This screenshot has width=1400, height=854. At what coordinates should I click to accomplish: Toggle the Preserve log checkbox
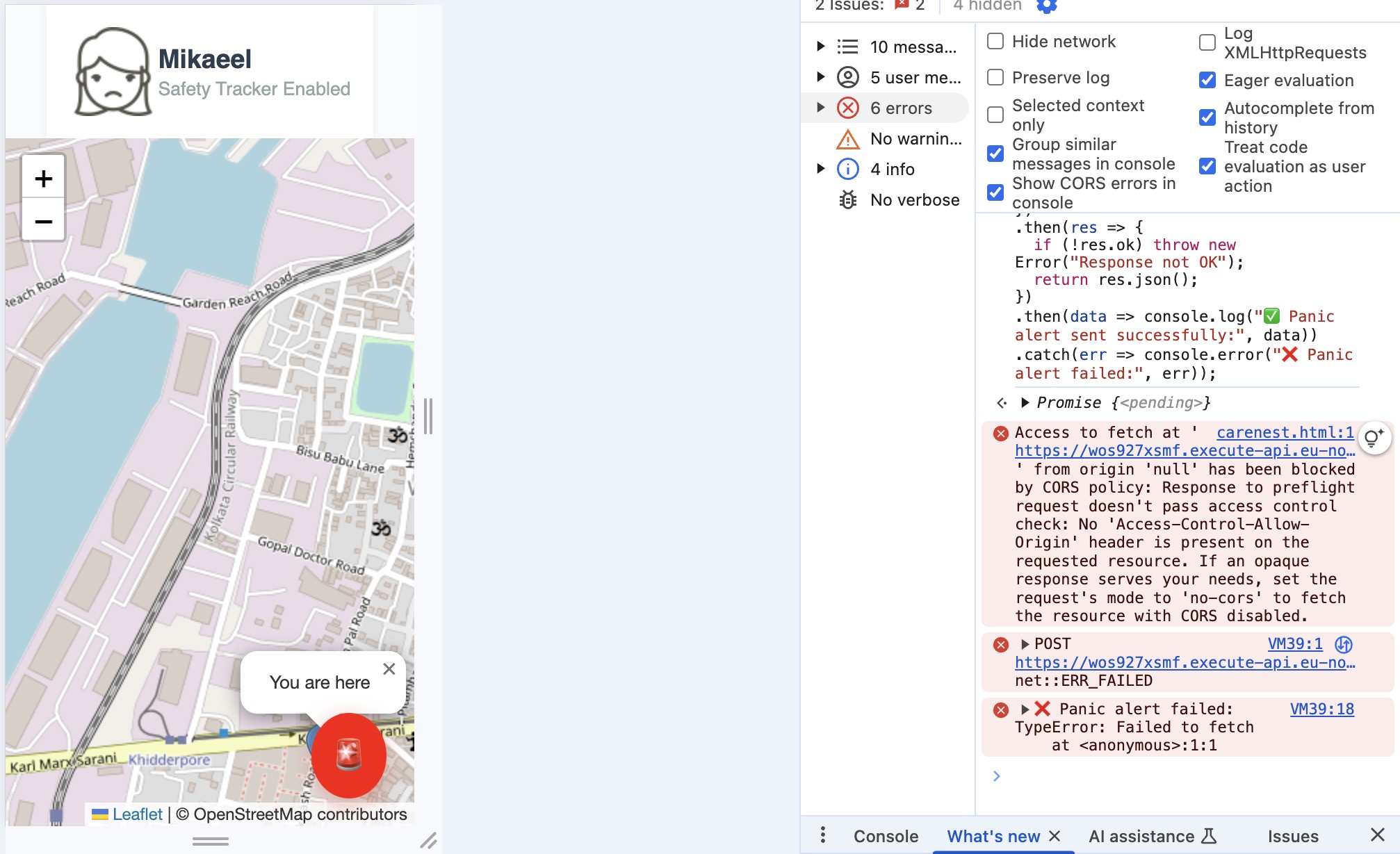pyautogui.click(x=995, y=77)
